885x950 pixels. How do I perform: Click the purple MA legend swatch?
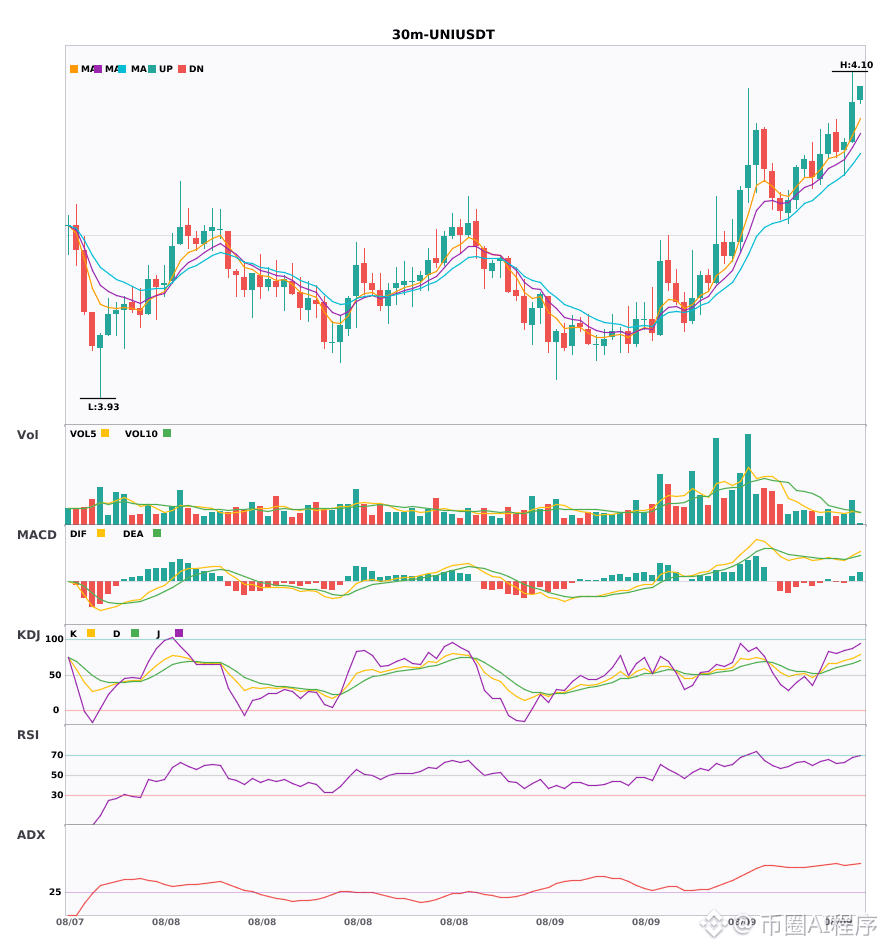click(x=98, y=69)
